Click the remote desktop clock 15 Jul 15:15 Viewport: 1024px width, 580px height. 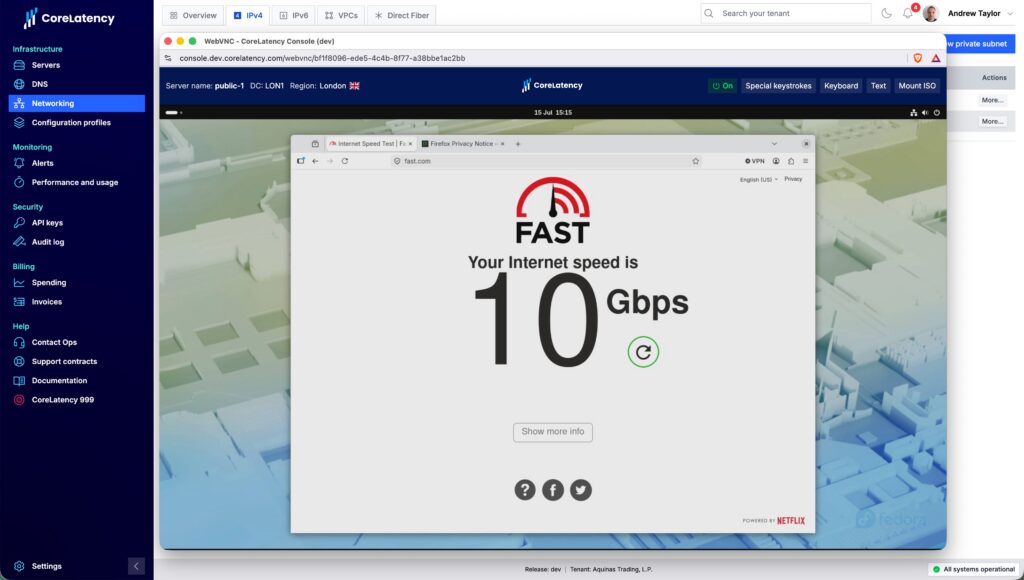tap(552, 112)
